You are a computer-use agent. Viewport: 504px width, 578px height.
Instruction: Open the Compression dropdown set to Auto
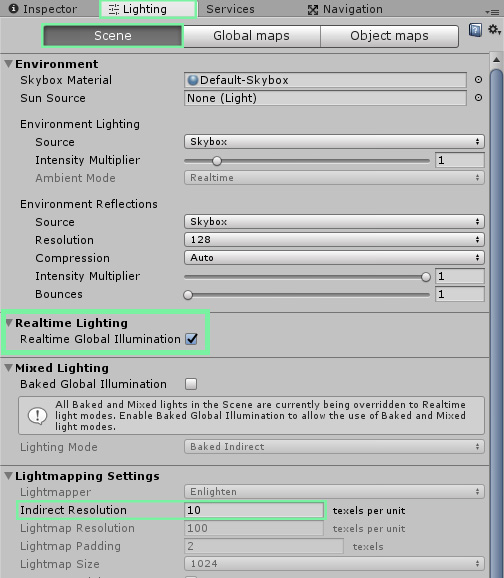(334, 258)
